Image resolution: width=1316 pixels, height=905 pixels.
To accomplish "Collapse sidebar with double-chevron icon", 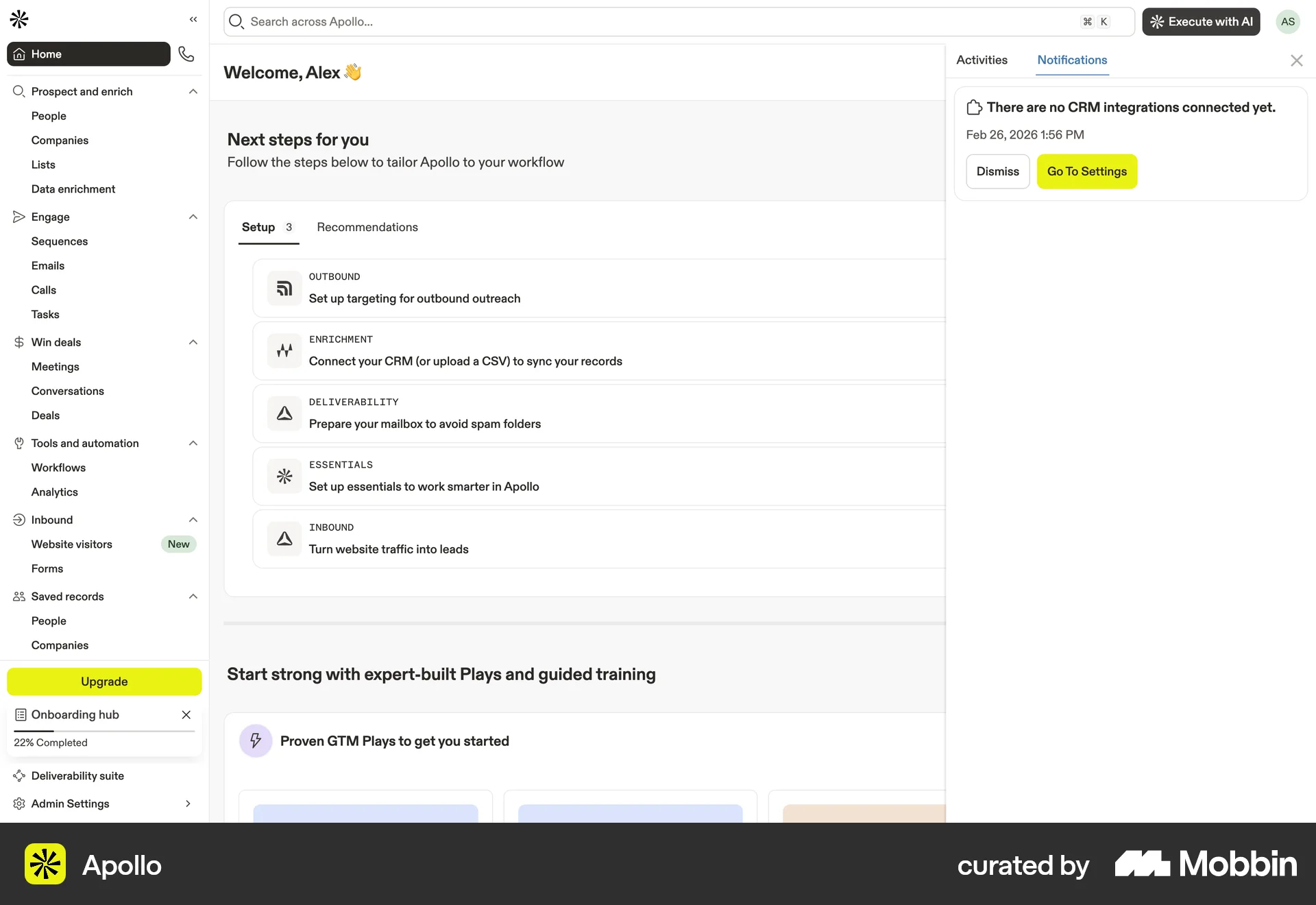I will click(193, 20).
